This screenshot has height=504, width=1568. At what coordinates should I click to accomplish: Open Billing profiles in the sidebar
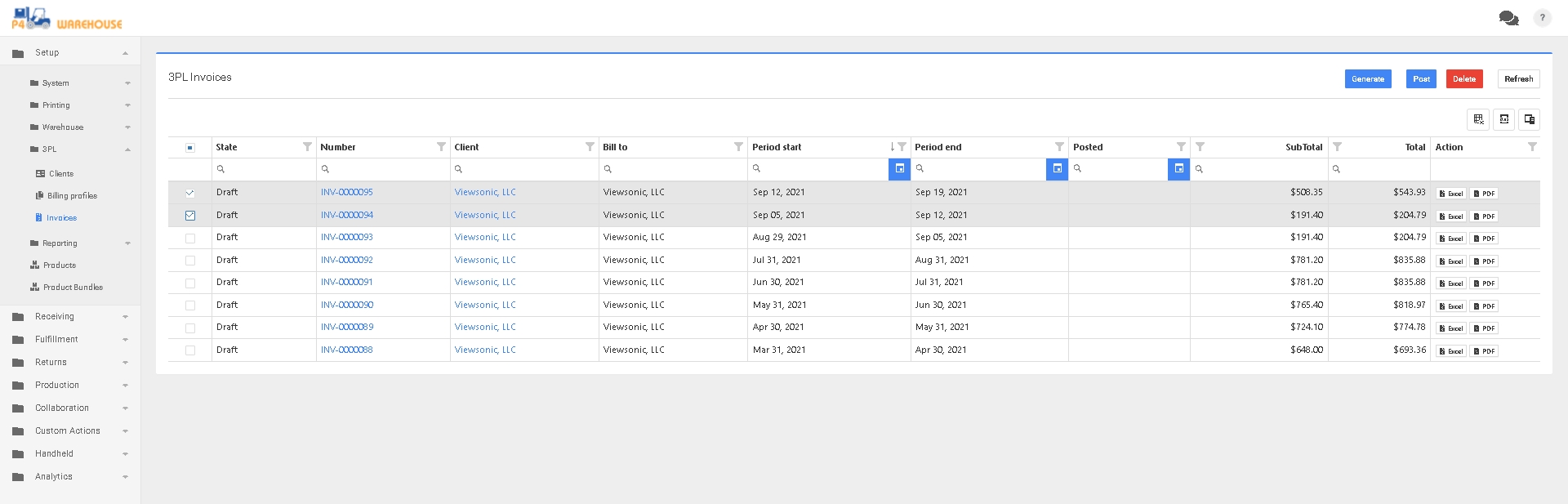[x=72, y=196]
